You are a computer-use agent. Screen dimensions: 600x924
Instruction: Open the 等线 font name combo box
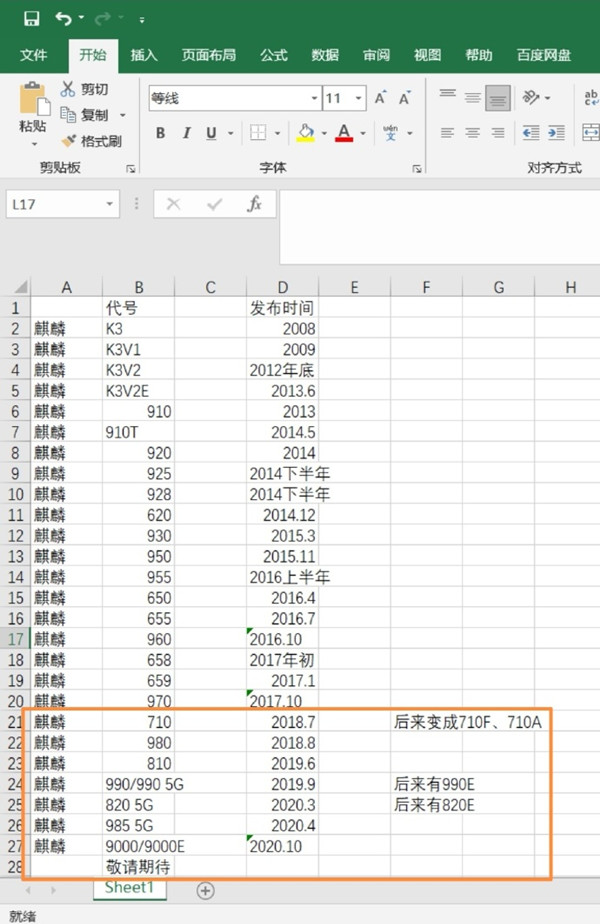(x=234, y=98)
